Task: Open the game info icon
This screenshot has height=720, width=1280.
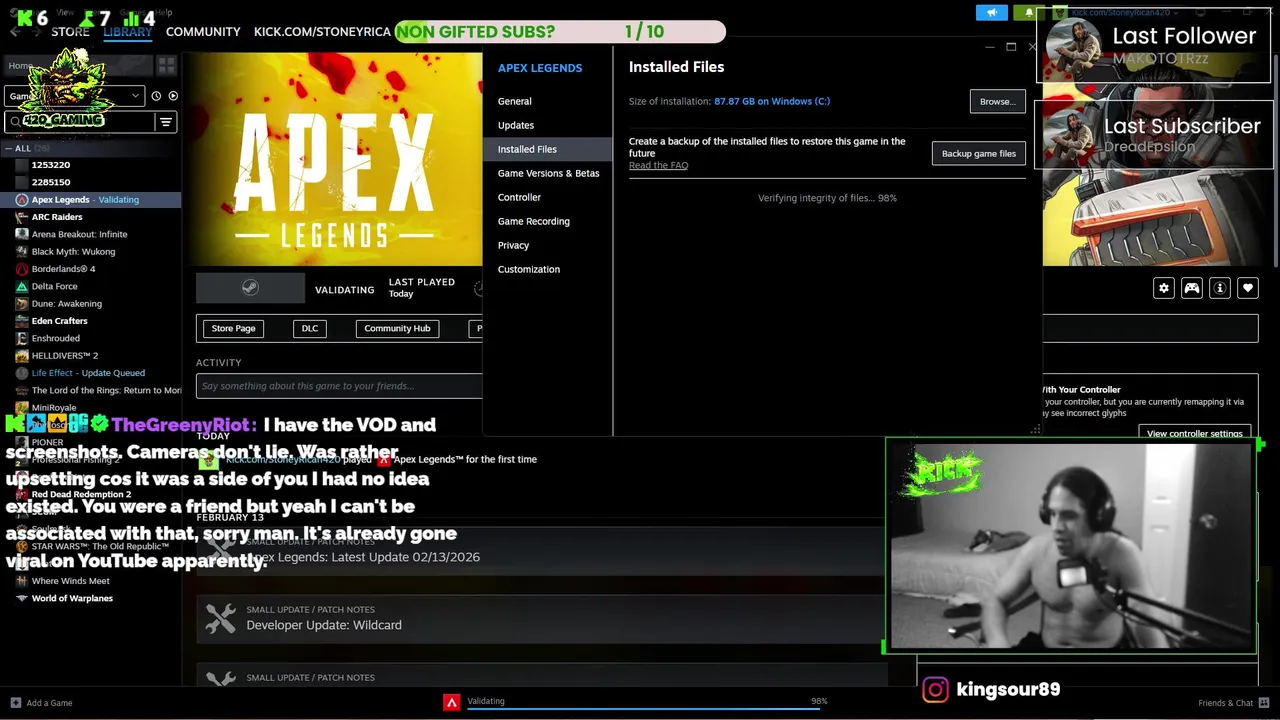Action: [1220, 288]
